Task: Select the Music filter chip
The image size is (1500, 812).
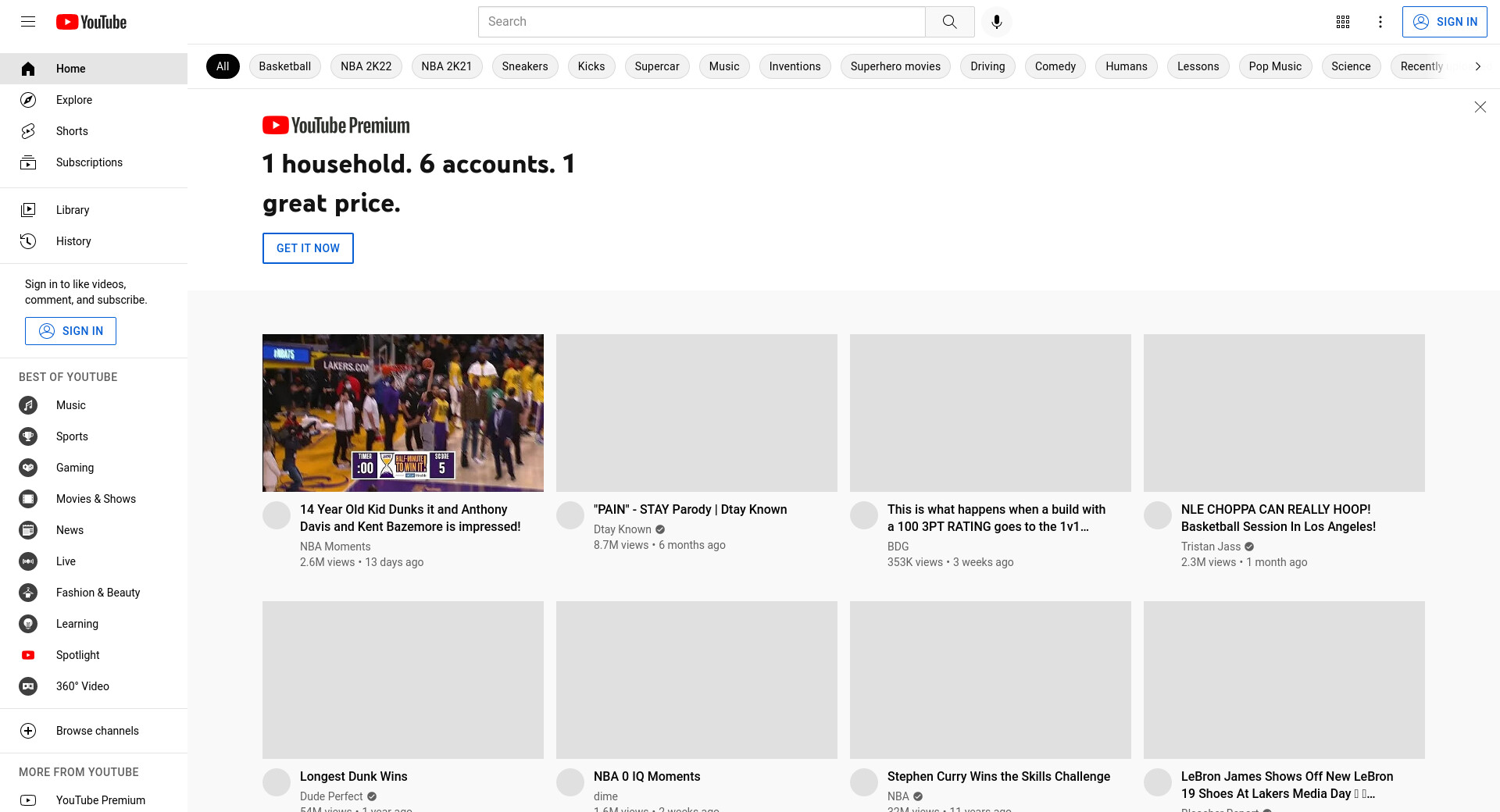Action: (x=724, y=66)
